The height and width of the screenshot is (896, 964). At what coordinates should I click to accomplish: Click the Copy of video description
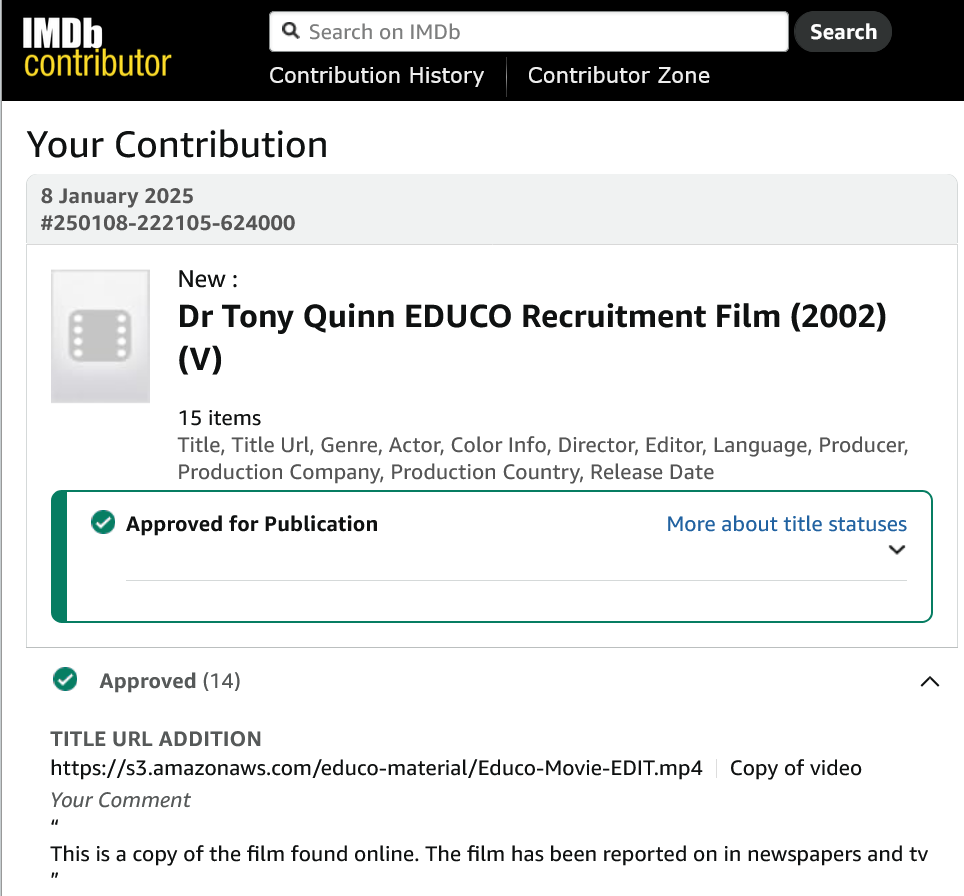click(x=795, y=768)
